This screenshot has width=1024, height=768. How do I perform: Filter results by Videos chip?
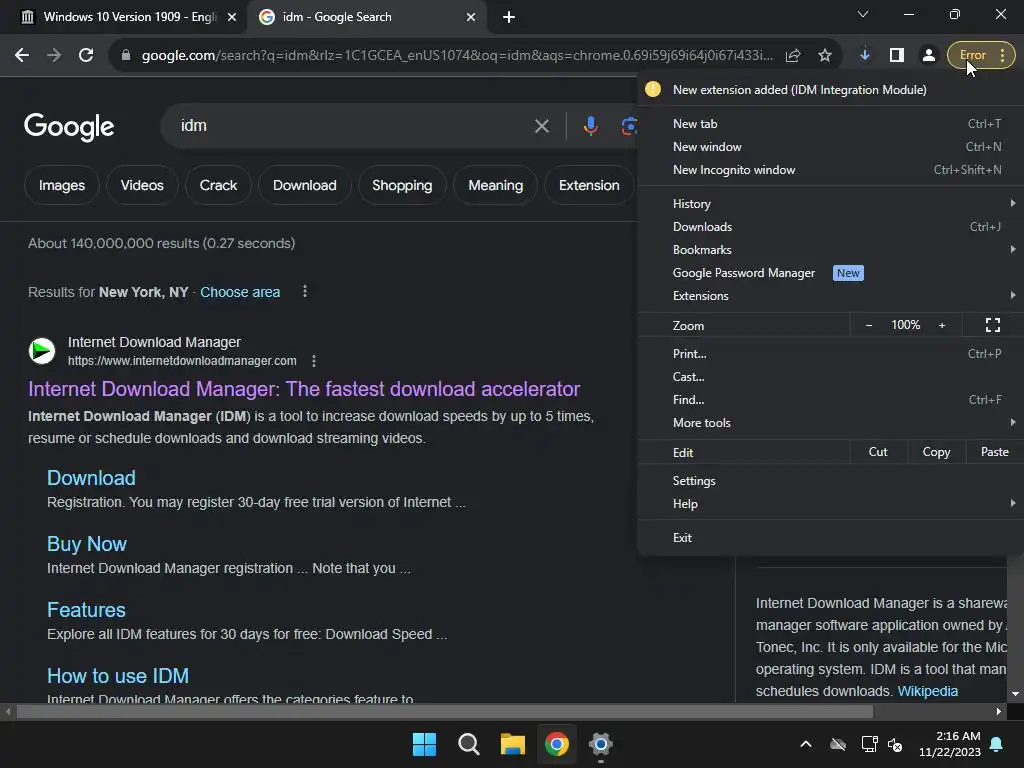(142, 185)
